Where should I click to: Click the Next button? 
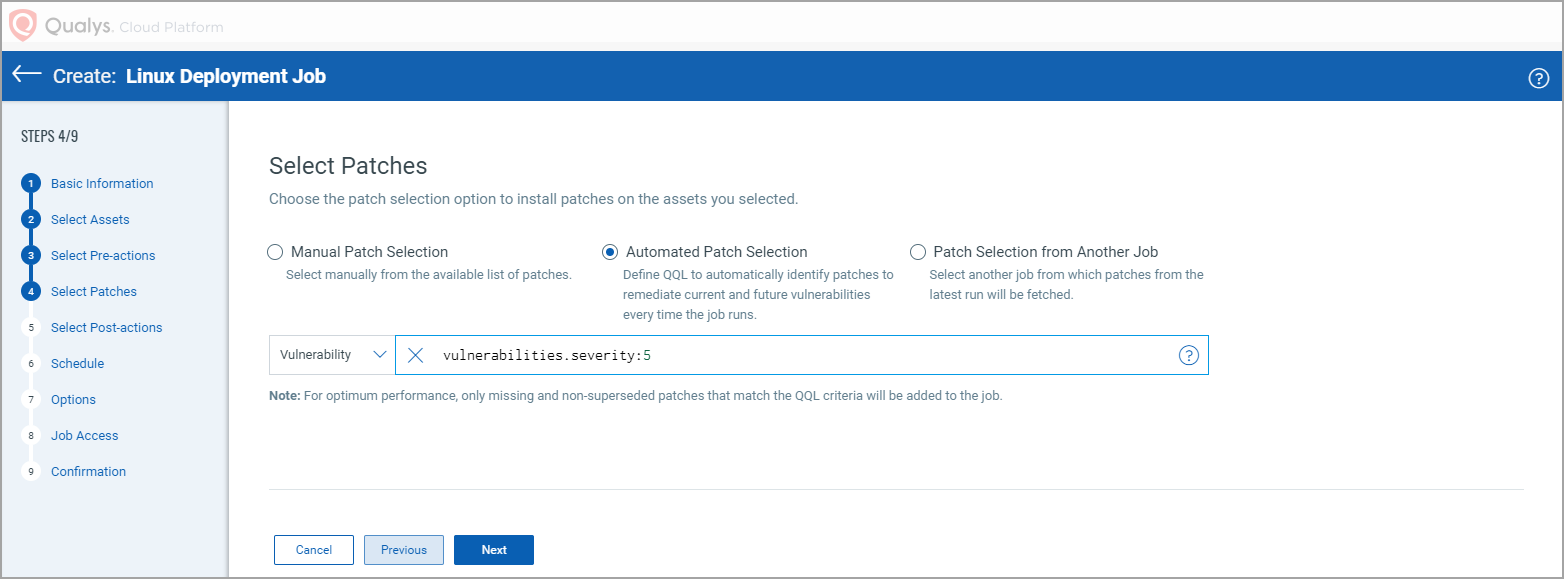coord(494,550)
